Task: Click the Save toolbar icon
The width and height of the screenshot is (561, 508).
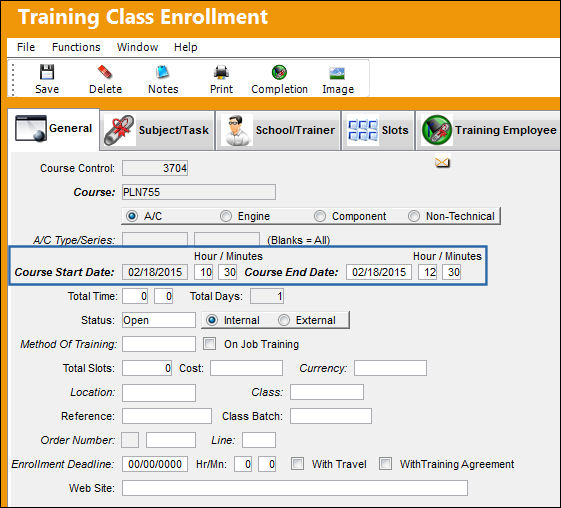Action: click(x=47, y=72)
